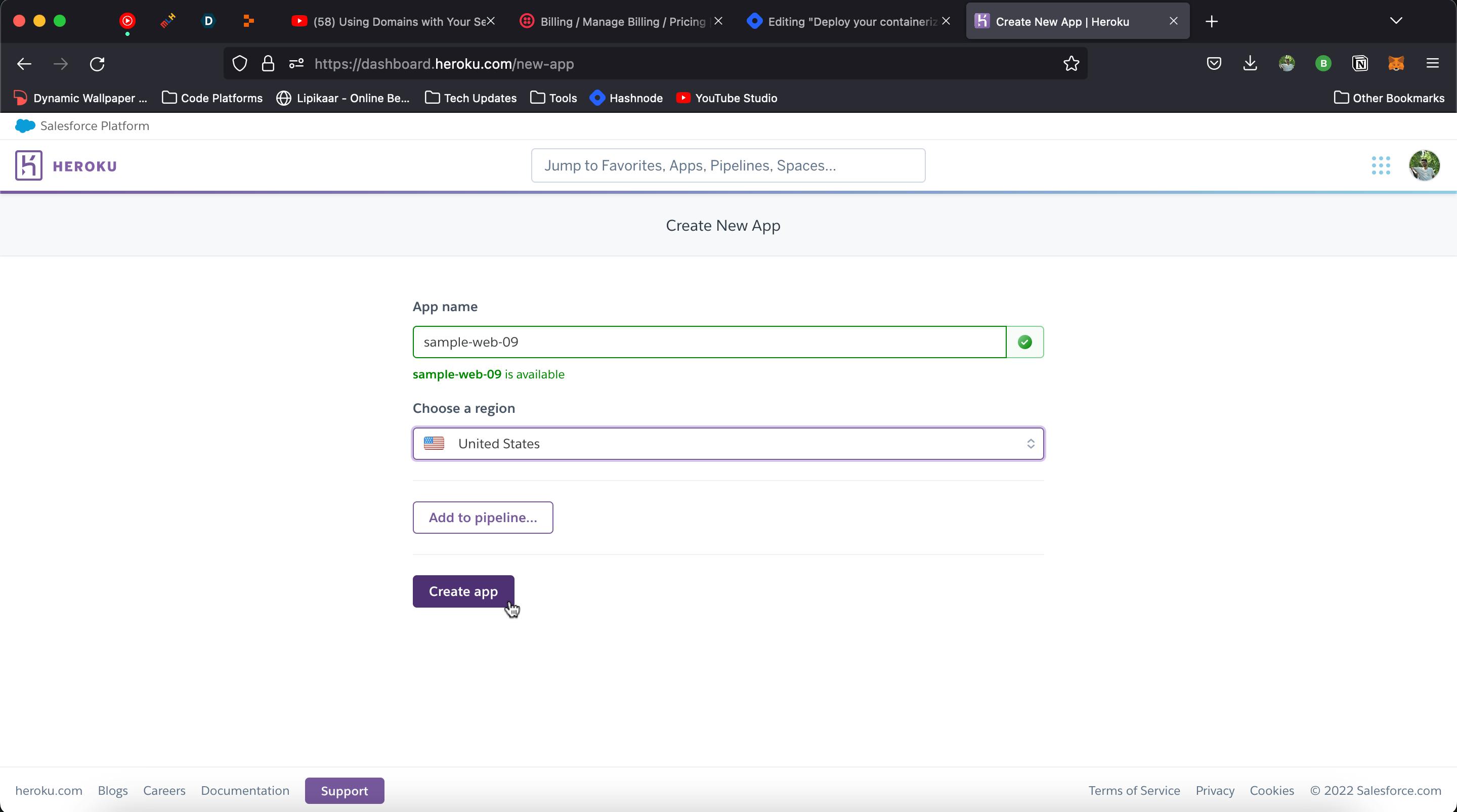The image size is (1457, 812).
Task: Open the Choose a region dropdown
Action: point(728,444)
